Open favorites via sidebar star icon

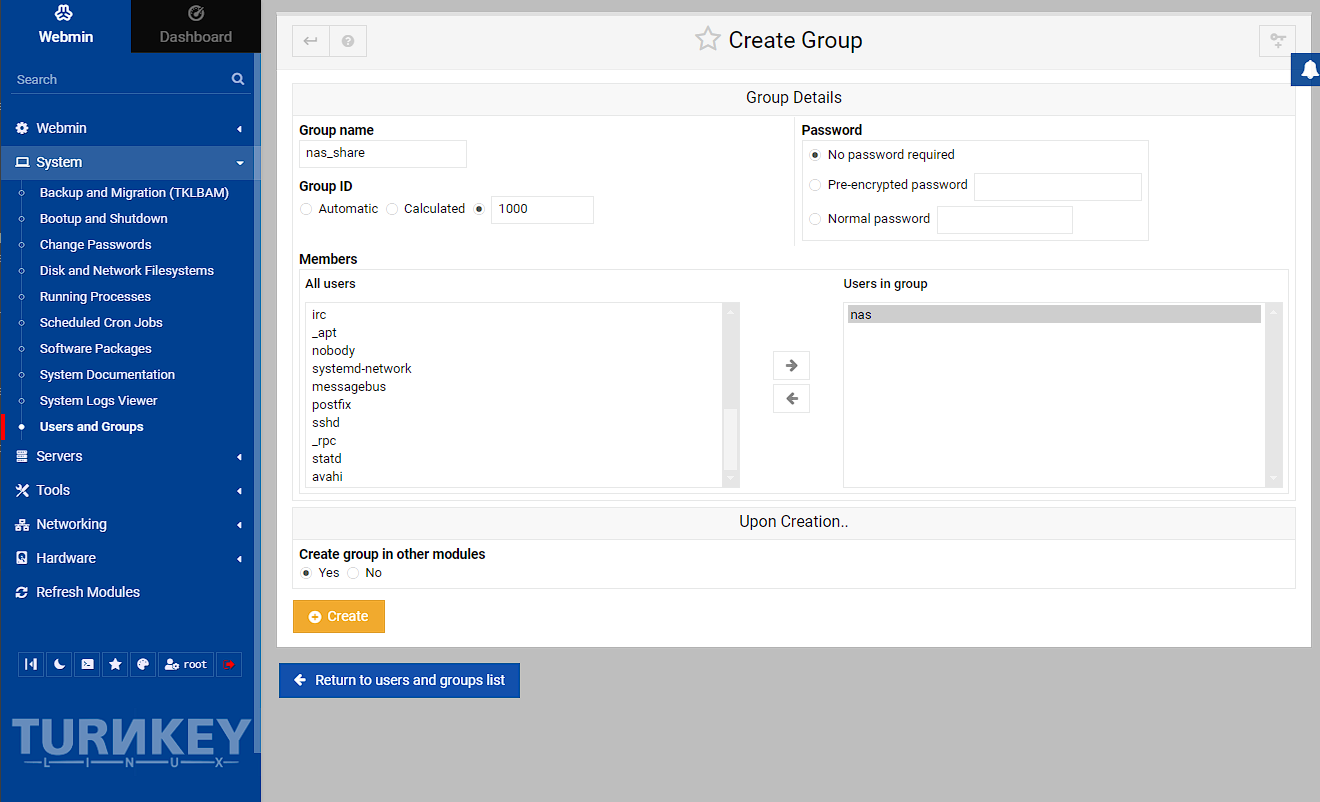tap(116, 664)
